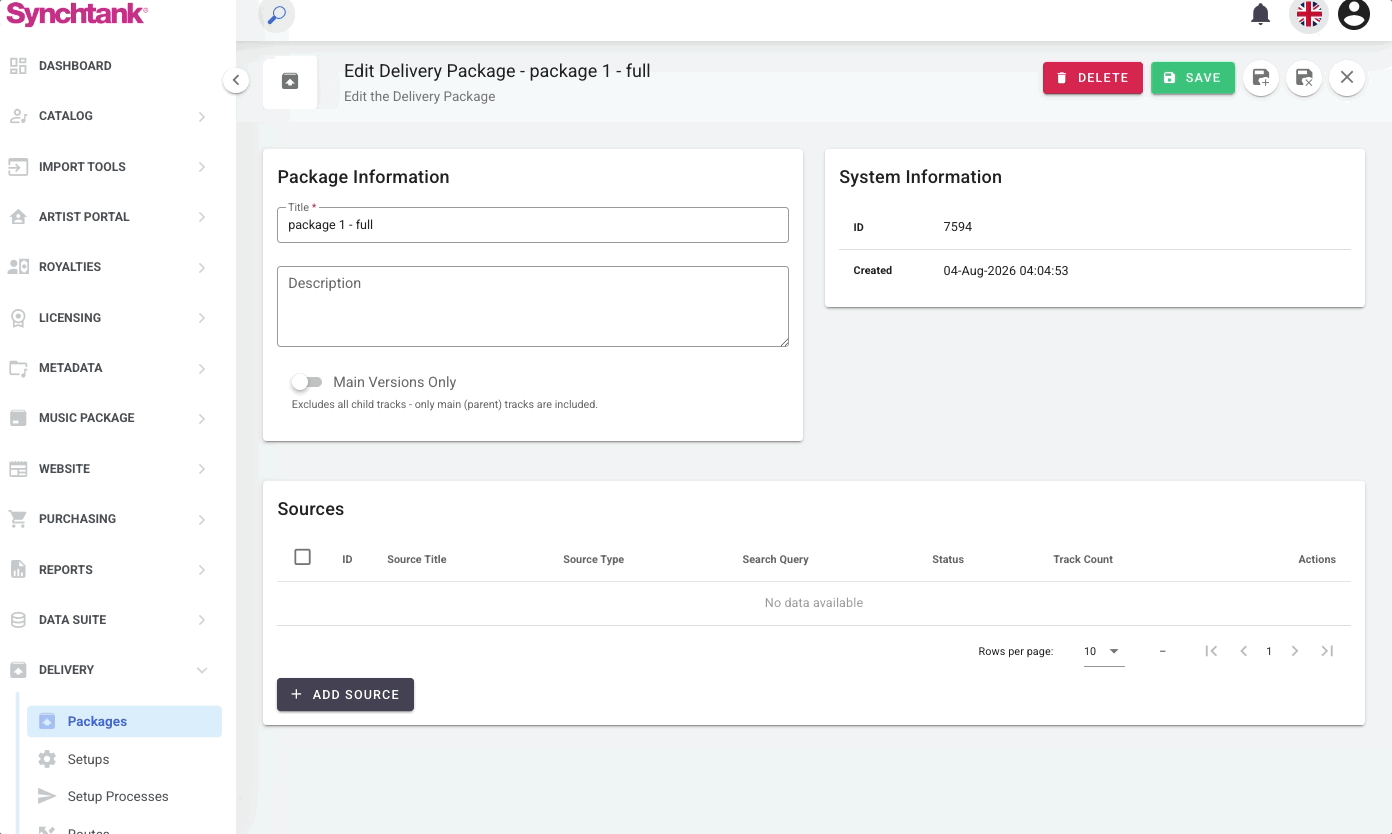This screenshot has width=1392, height=834.
Task: Sort by Source Type column header
Action: click(593, 559)
